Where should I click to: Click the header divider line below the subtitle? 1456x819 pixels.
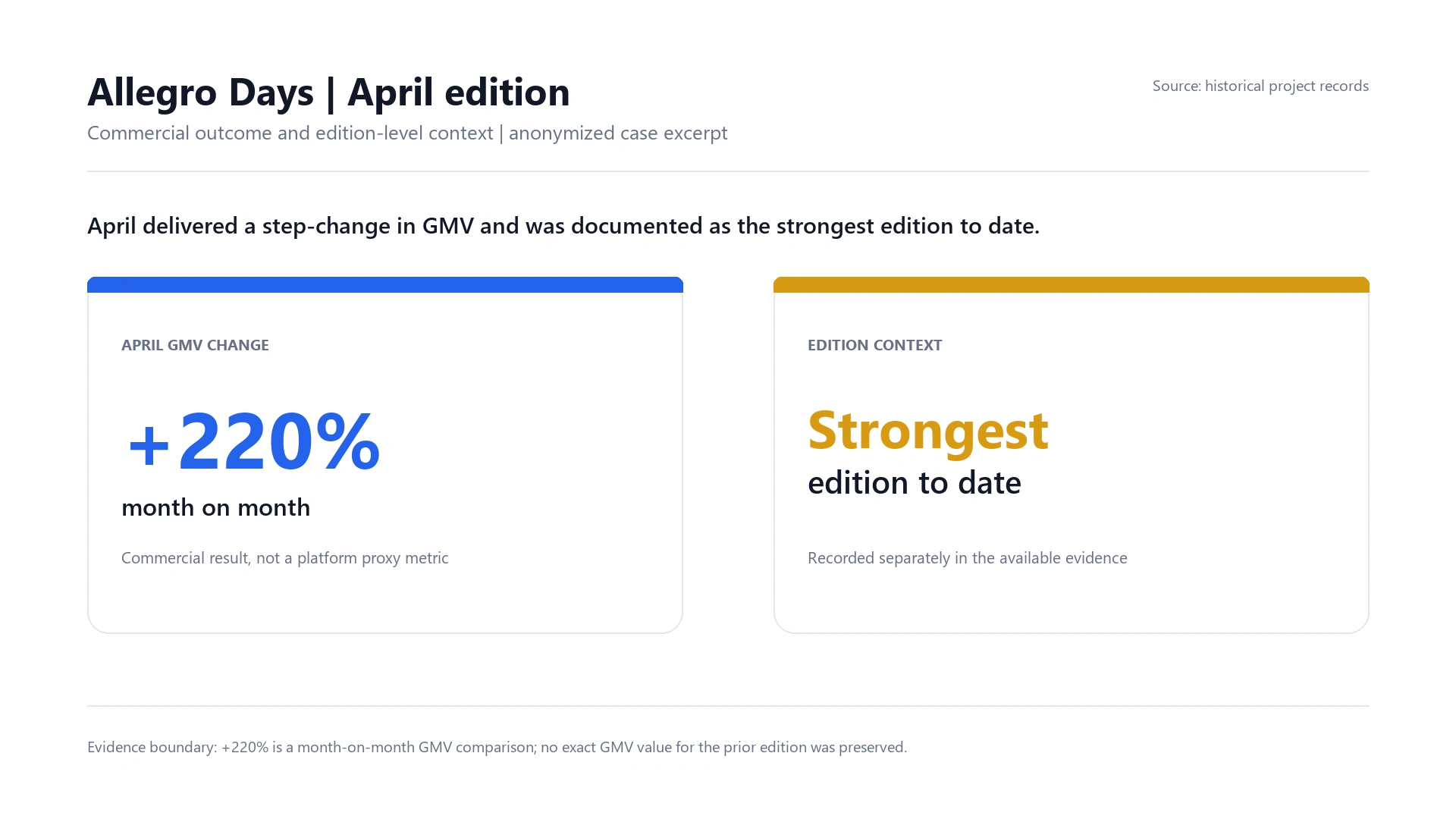(728, 171)
